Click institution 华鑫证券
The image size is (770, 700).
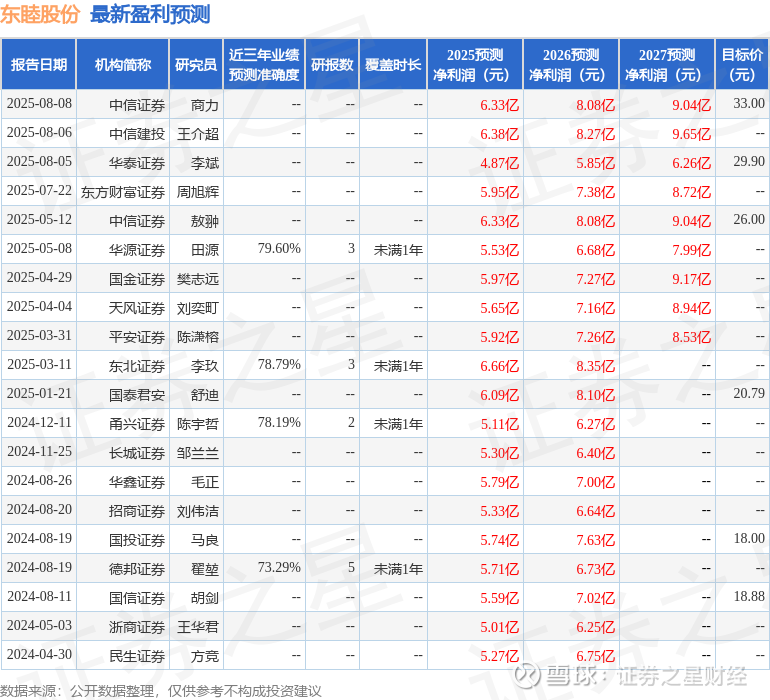[137, 482]
